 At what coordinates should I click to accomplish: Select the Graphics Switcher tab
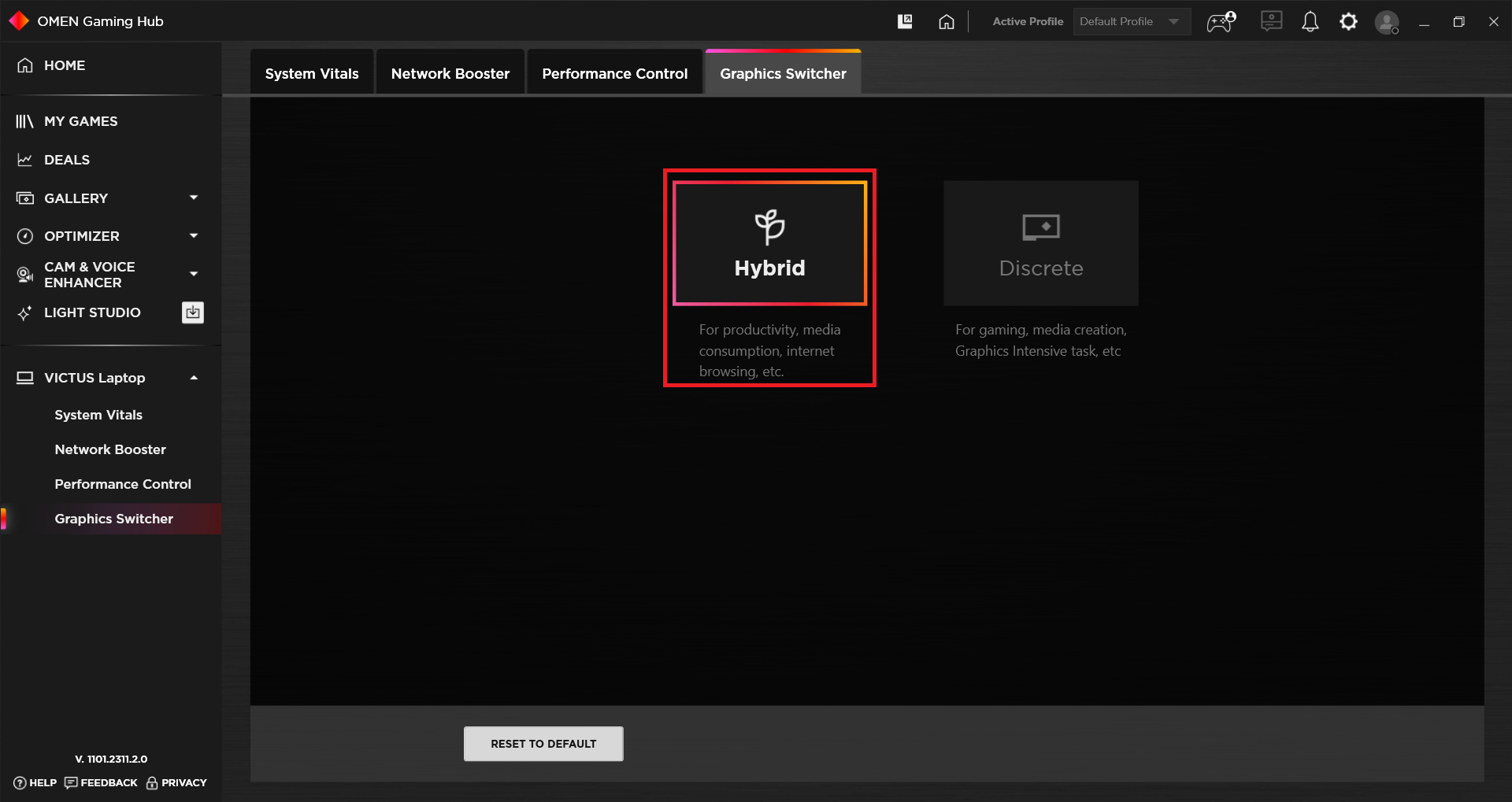(783, 73)
